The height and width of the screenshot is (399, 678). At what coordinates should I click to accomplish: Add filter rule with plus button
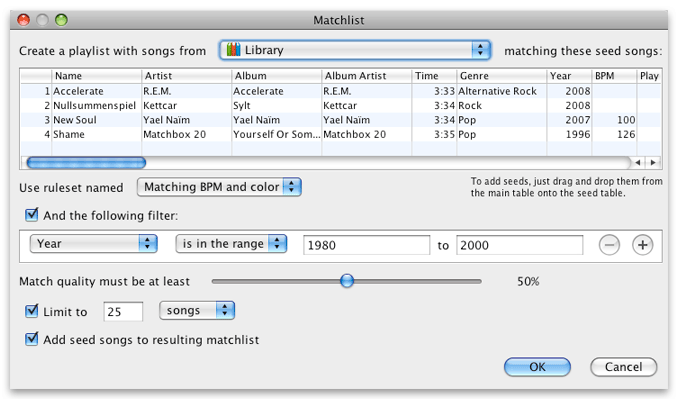tap(643, 245)
